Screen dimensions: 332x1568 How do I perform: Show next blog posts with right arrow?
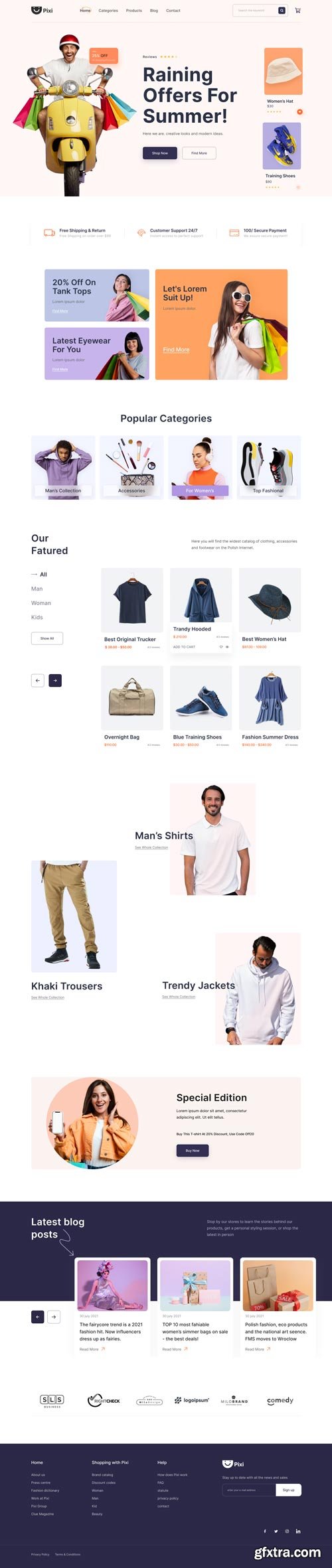[x=54, y=1317]
